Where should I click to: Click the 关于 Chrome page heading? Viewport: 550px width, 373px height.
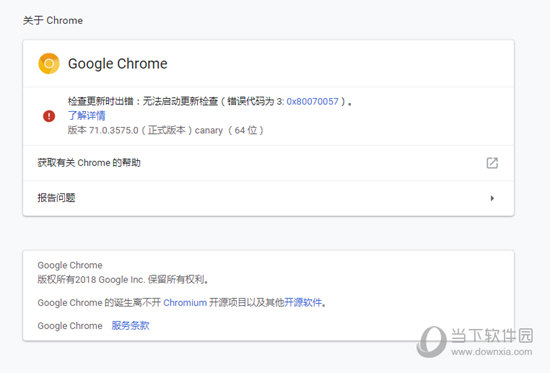tap(53, 20)
